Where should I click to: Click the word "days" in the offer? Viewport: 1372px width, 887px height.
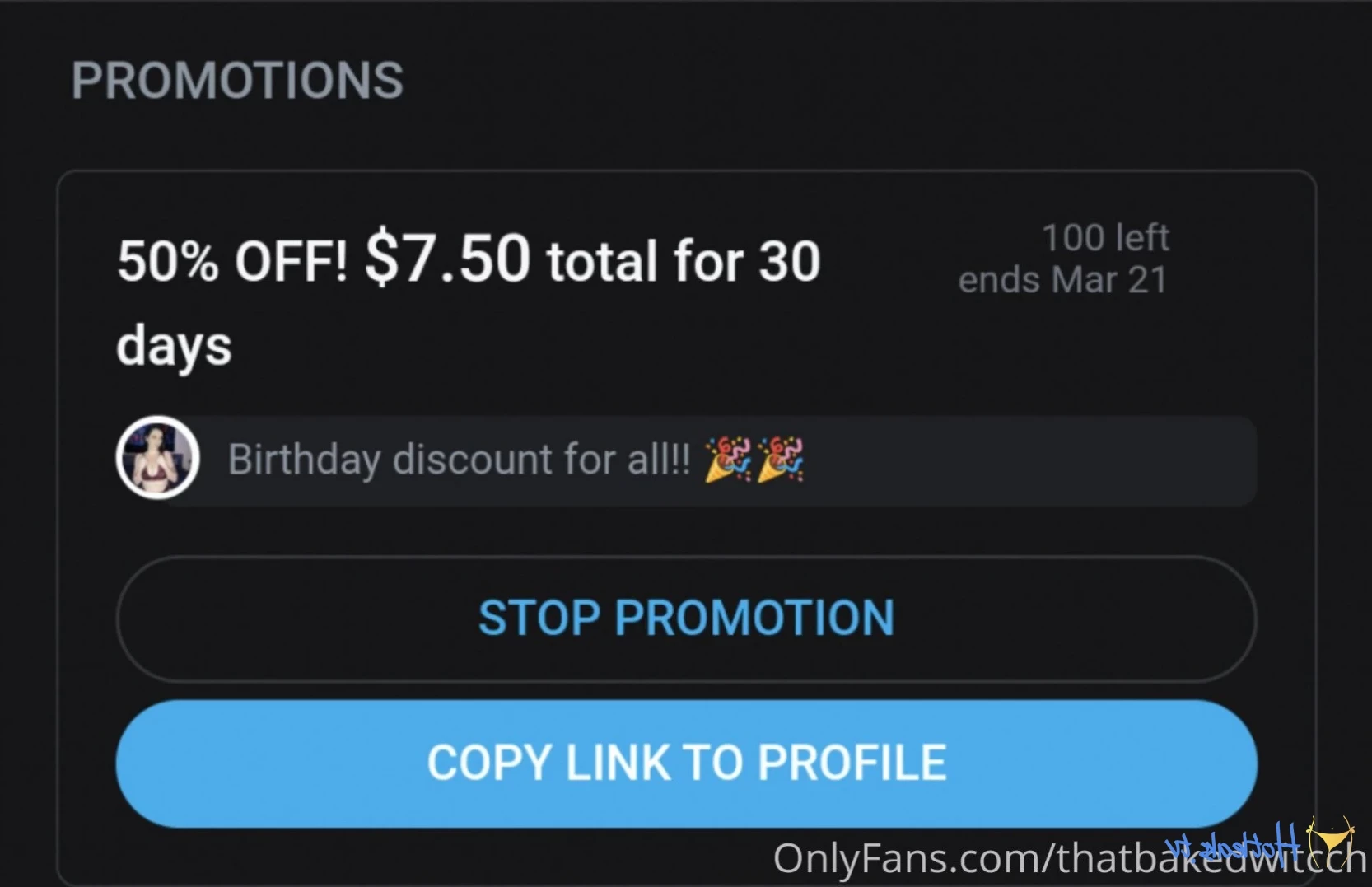174,347
